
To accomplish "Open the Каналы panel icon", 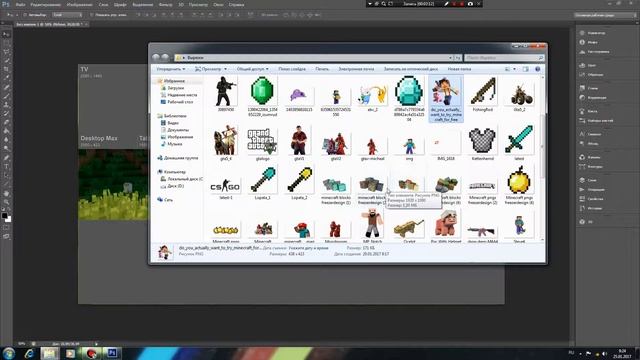I will coord(582,157).
